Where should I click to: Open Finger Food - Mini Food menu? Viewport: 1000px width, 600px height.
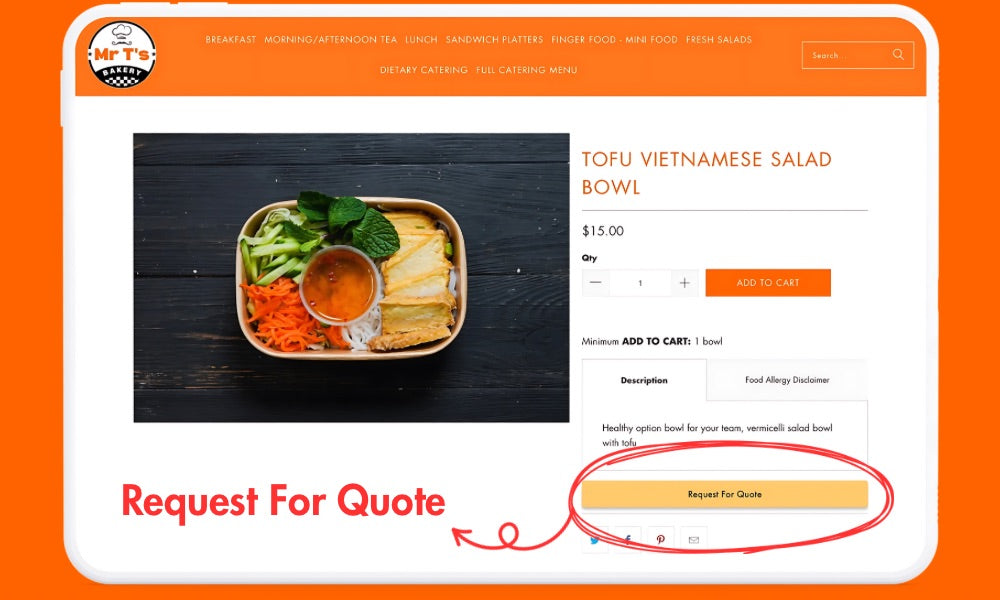click(x=614, y=40)
